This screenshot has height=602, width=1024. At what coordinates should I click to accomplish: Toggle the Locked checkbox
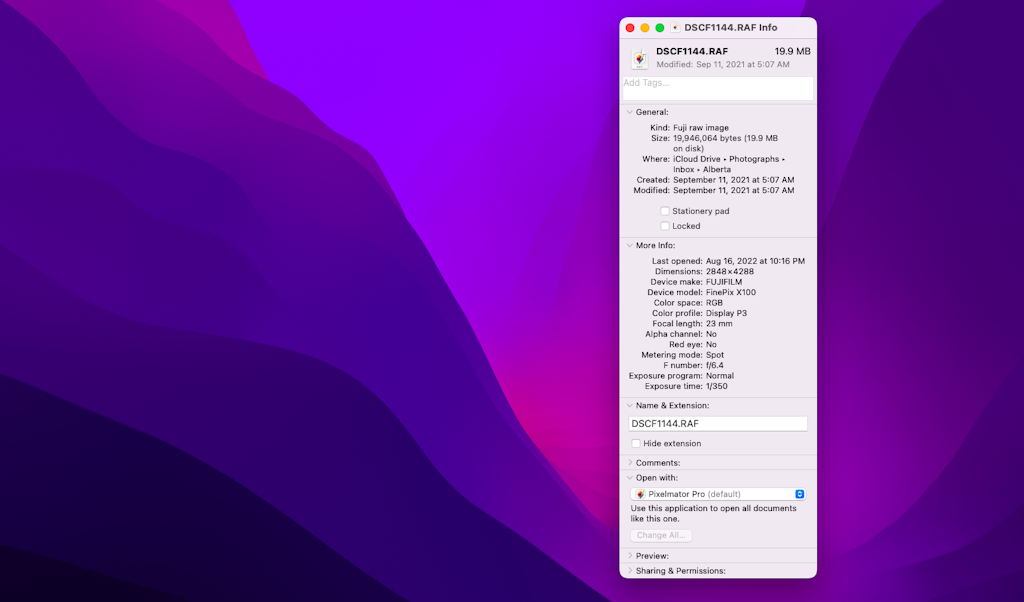[x=665, y=226]
